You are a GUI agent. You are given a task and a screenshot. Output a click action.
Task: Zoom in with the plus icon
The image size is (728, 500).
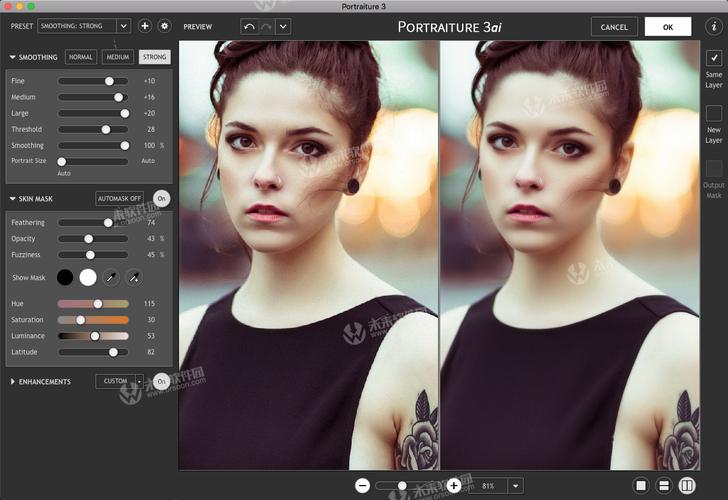454,486
